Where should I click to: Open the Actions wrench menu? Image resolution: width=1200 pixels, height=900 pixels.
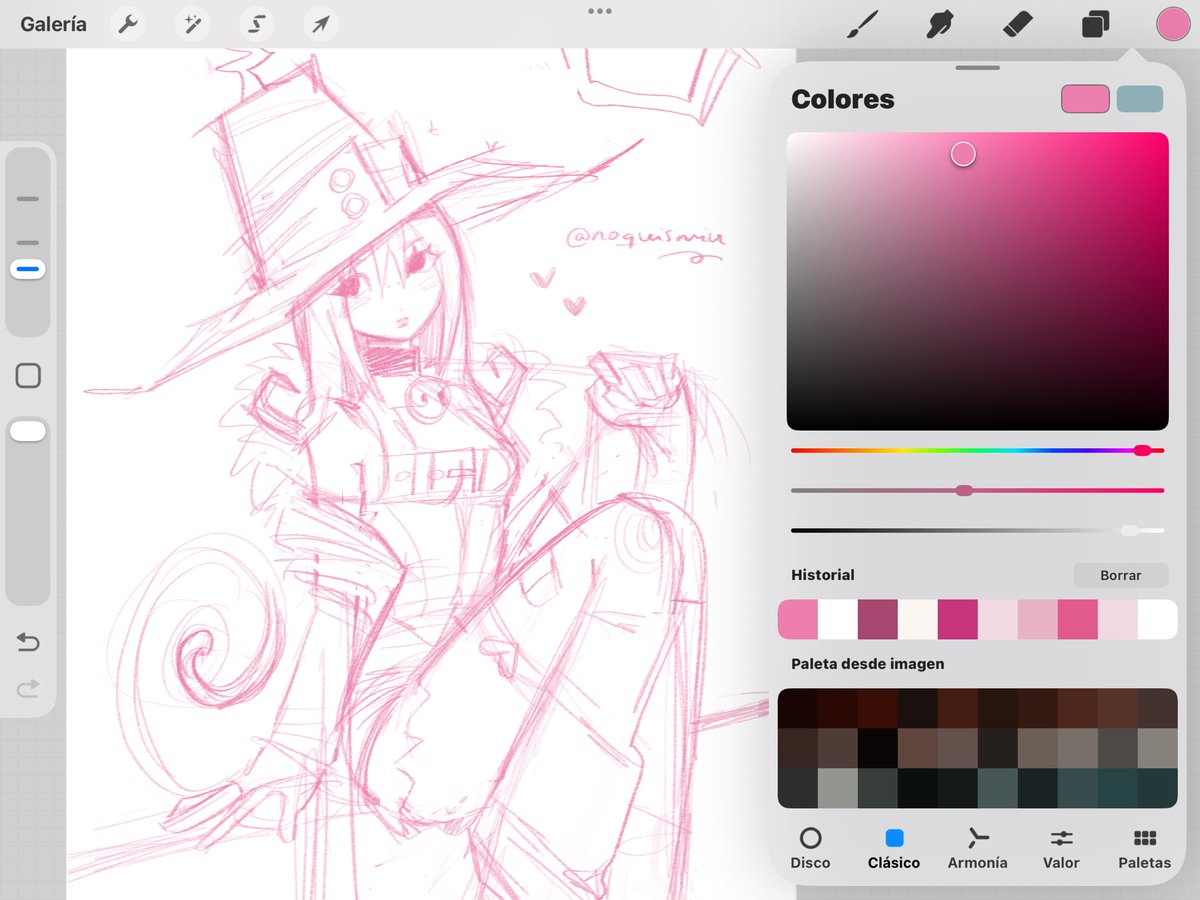pyautogui.click(x=128, y=24)
